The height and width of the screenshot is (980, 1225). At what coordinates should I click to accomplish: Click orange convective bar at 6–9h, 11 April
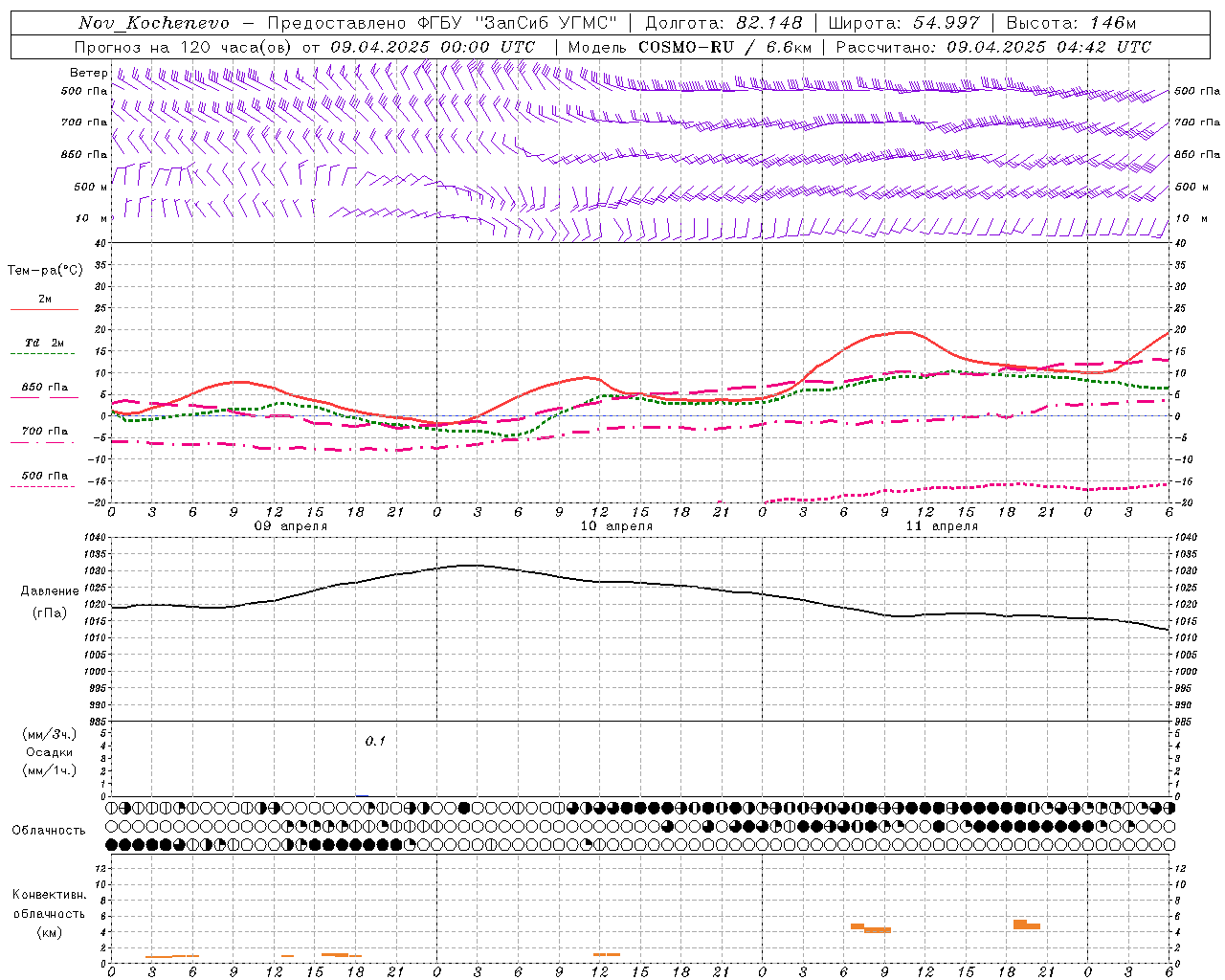(x=871, y=928)
